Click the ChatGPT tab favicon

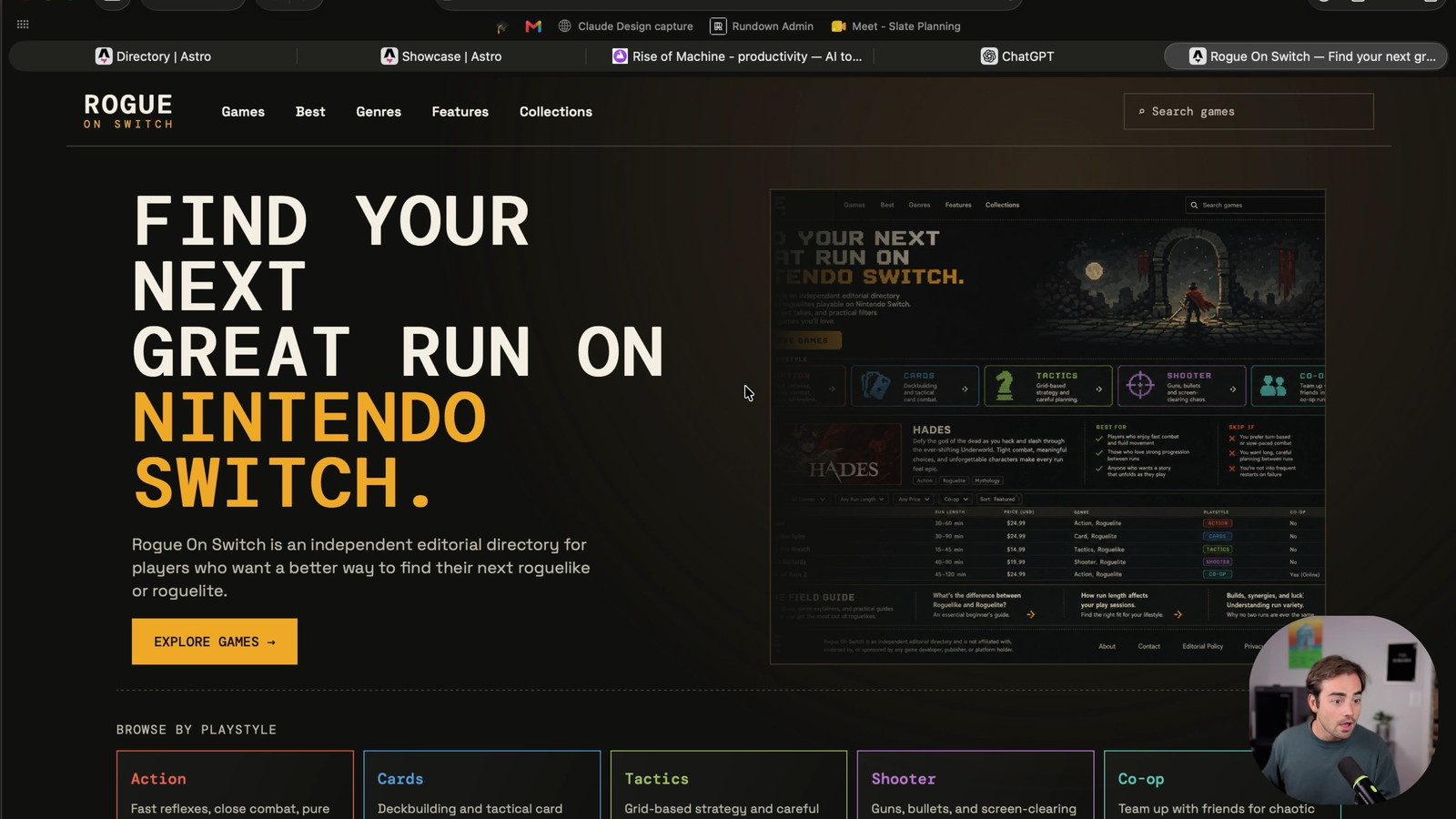point(989,56)
